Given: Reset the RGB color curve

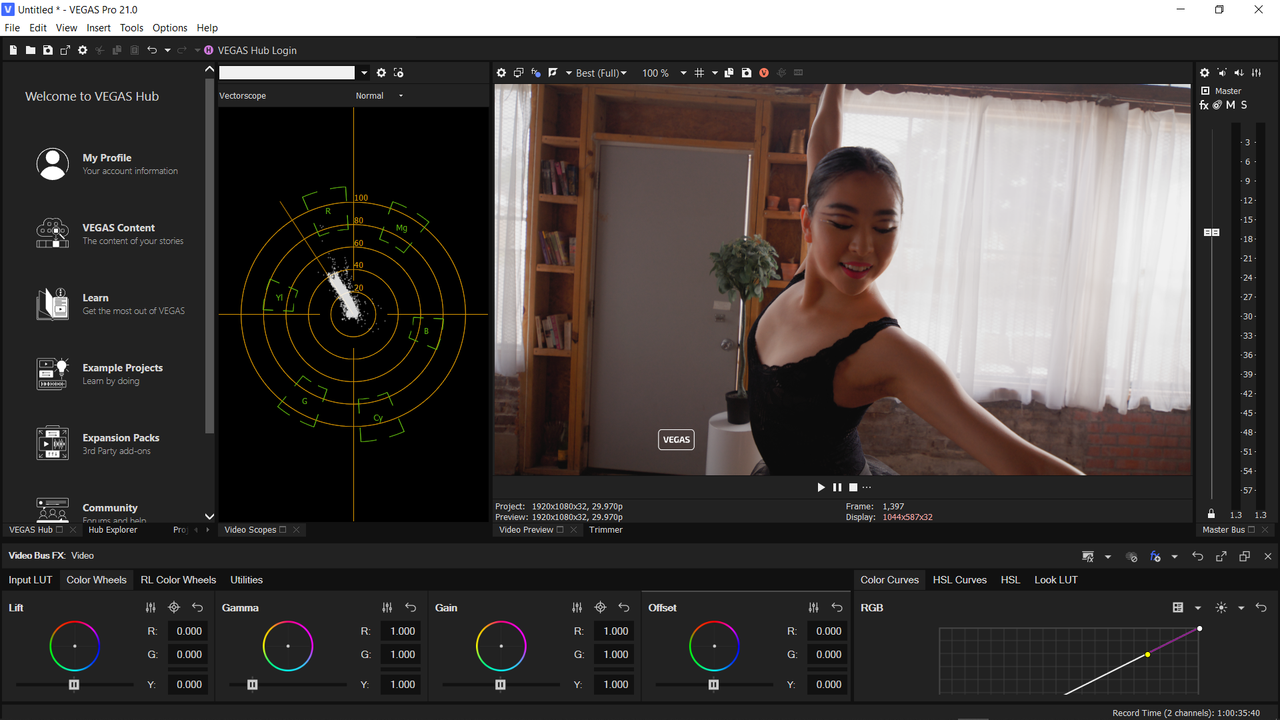Looking at the screenshot, I should [1261, 608].
